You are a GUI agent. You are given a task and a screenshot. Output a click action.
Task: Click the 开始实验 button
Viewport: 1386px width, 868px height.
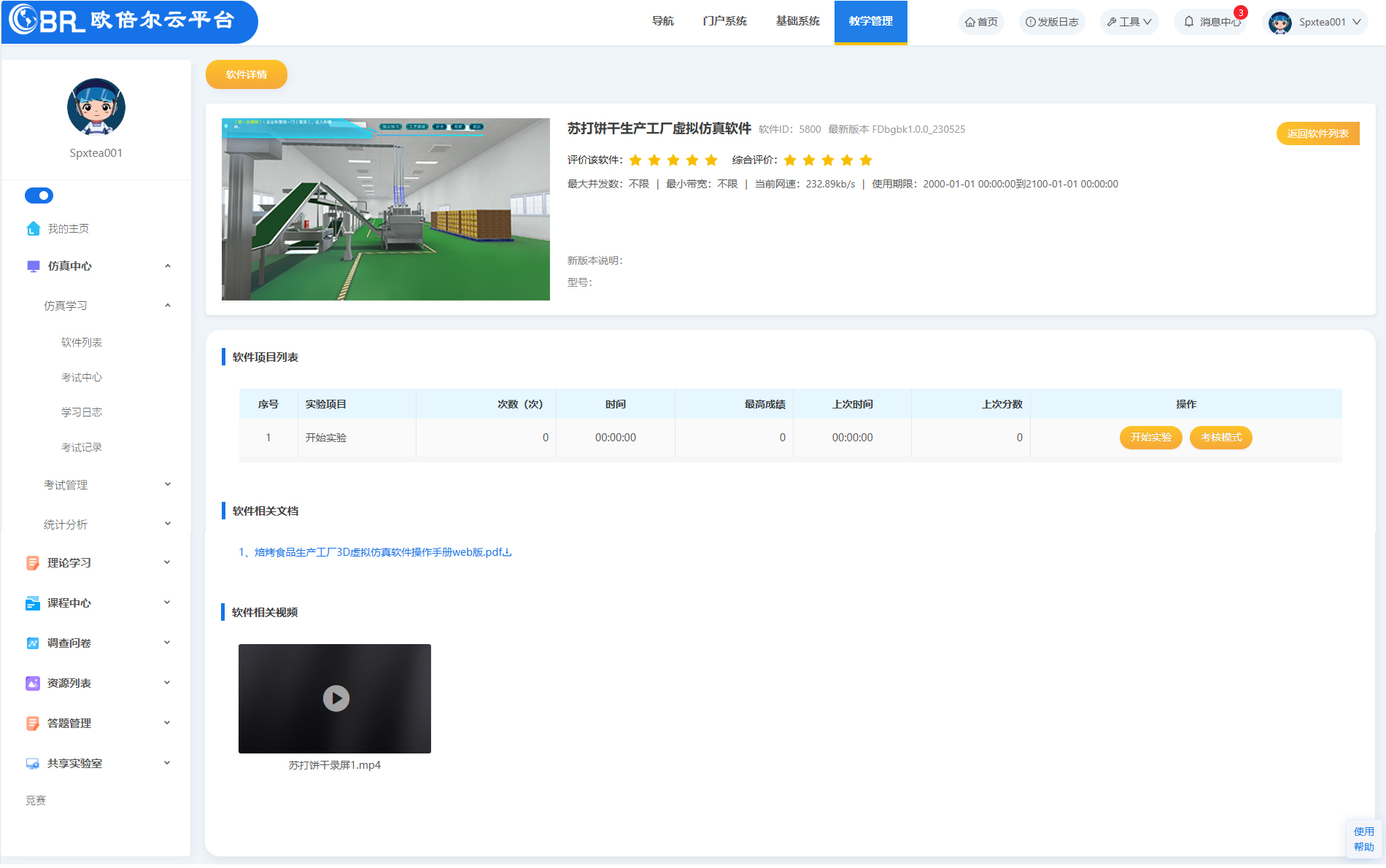pos(1151,438)
